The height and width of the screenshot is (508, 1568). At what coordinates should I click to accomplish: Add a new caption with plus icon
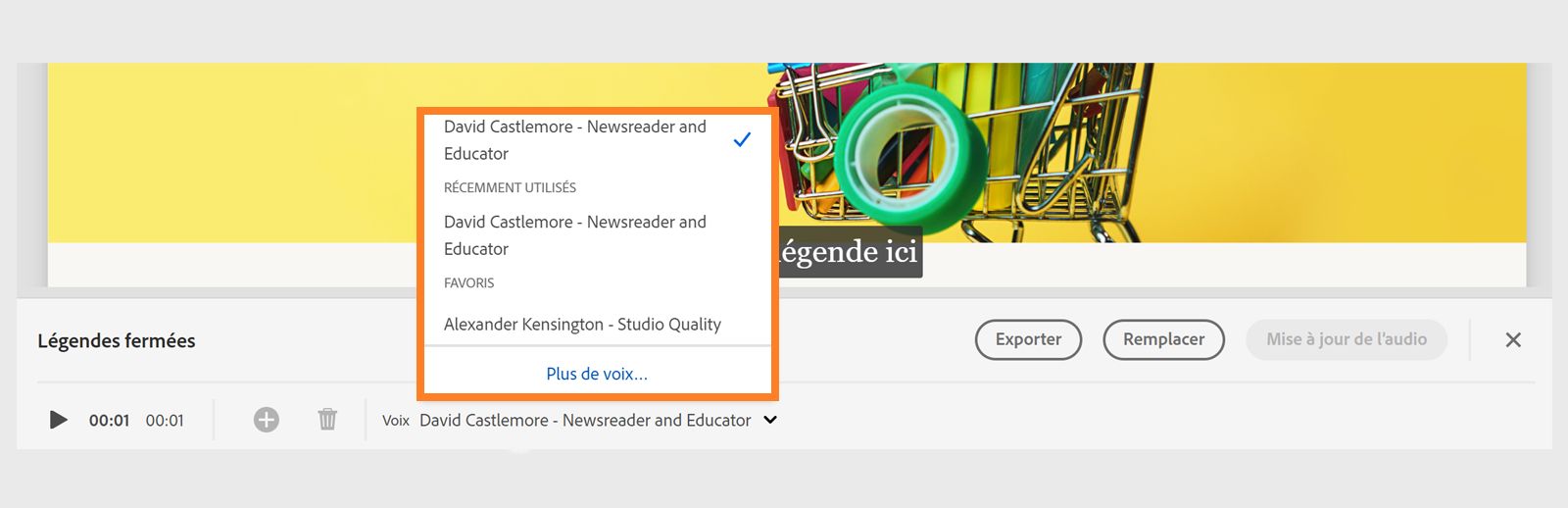coord(267,420)
